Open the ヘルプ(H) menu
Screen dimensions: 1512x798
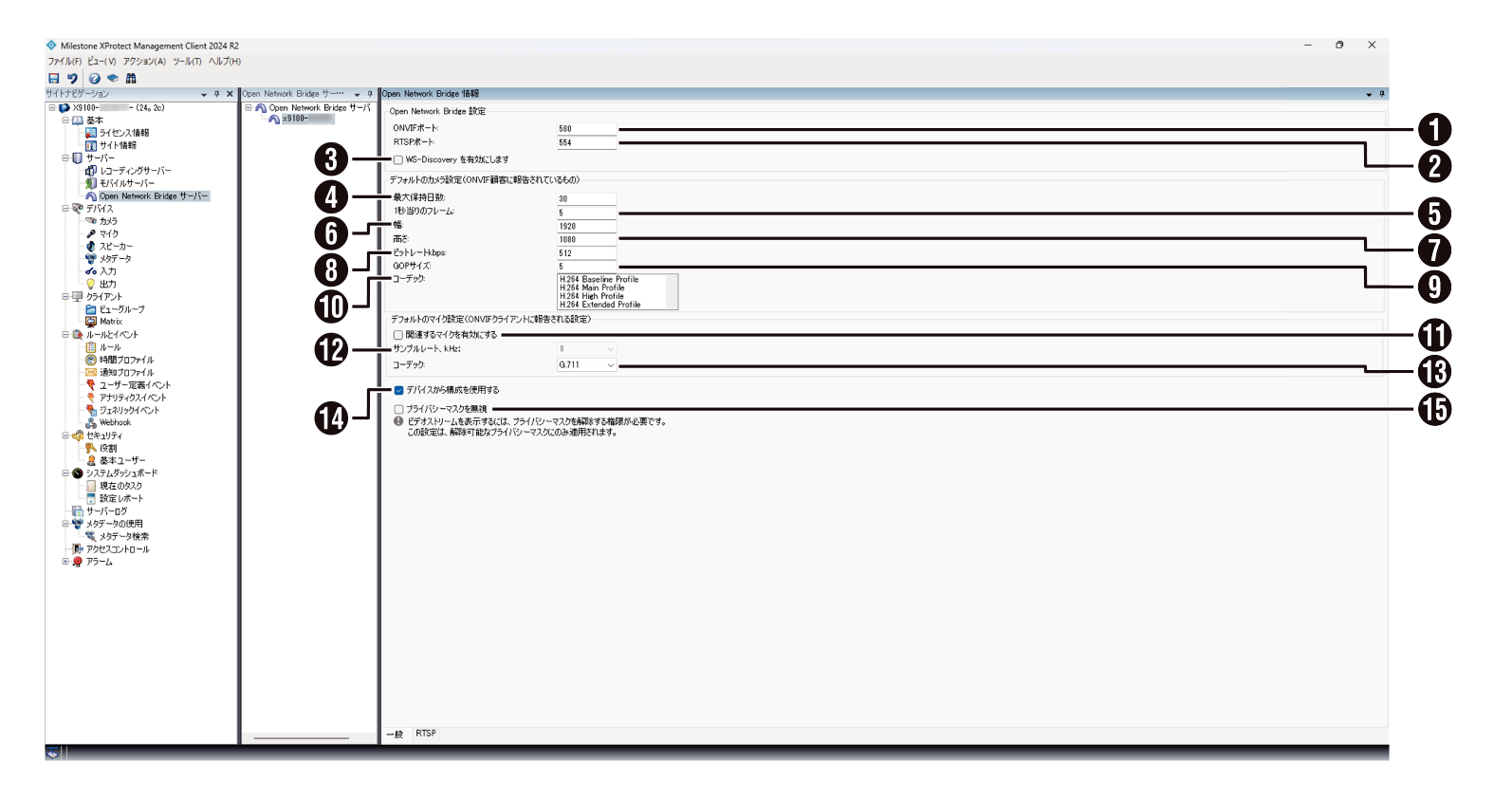[225, 62]
